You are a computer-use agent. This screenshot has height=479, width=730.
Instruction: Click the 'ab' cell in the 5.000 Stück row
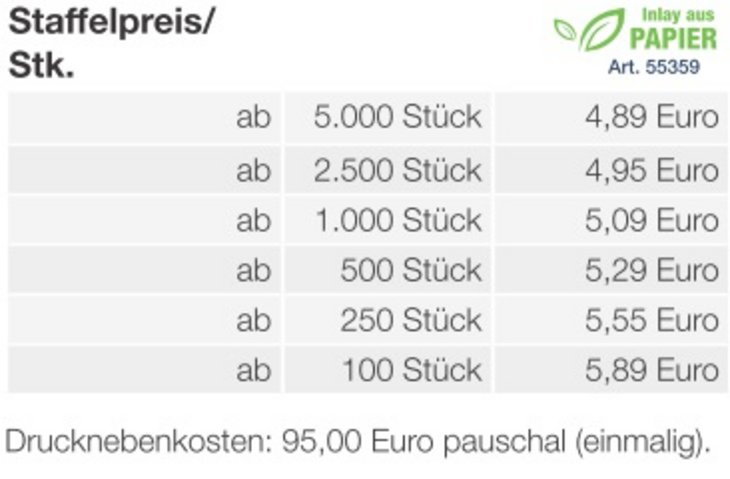144,117
